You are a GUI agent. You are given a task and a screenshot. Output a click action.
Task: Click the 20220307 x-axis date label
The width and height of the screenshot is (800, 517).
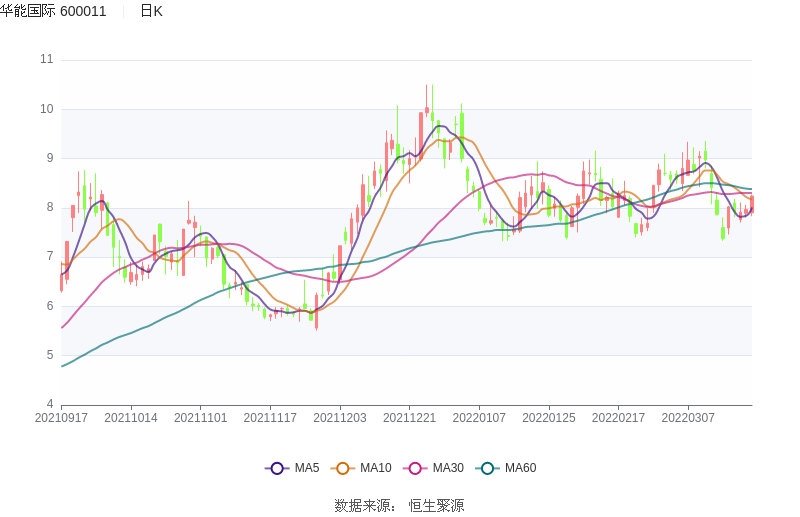[688, 418]
